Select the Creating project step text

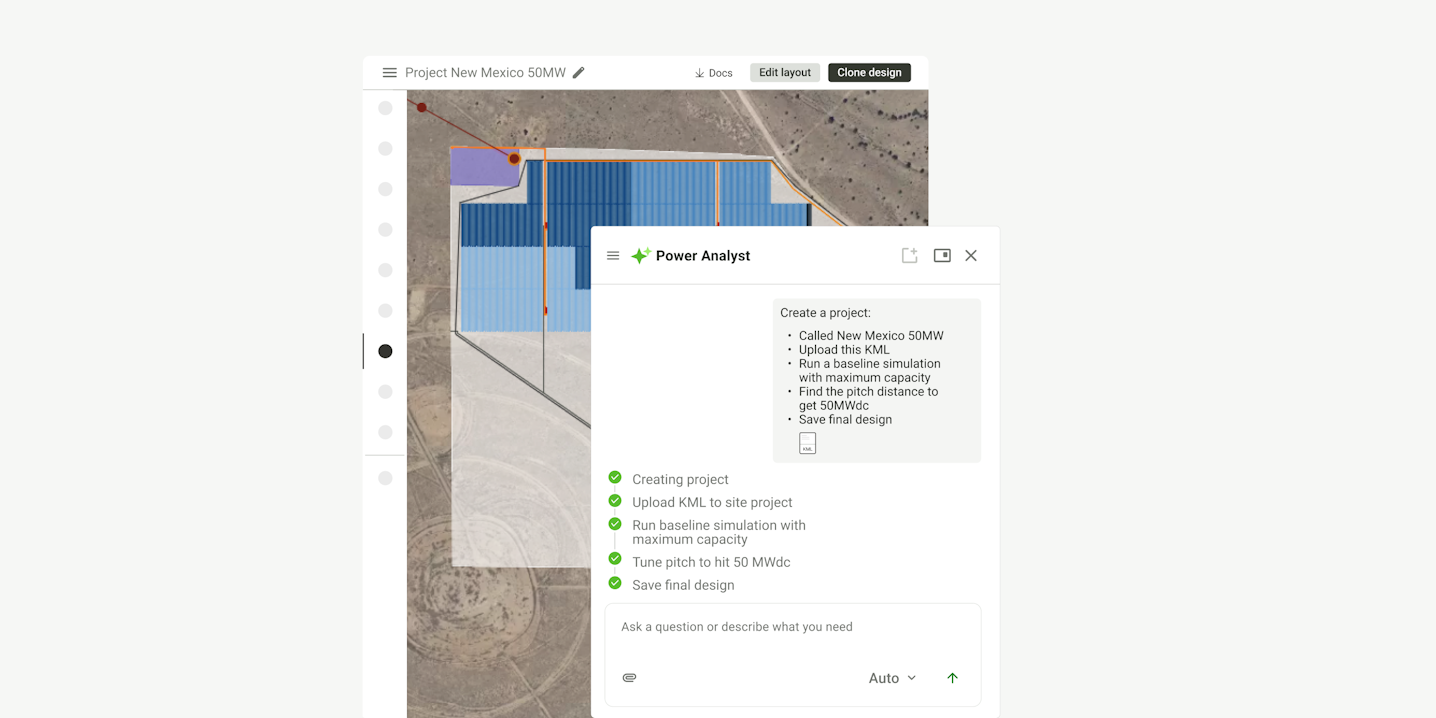tap(680, 480)
